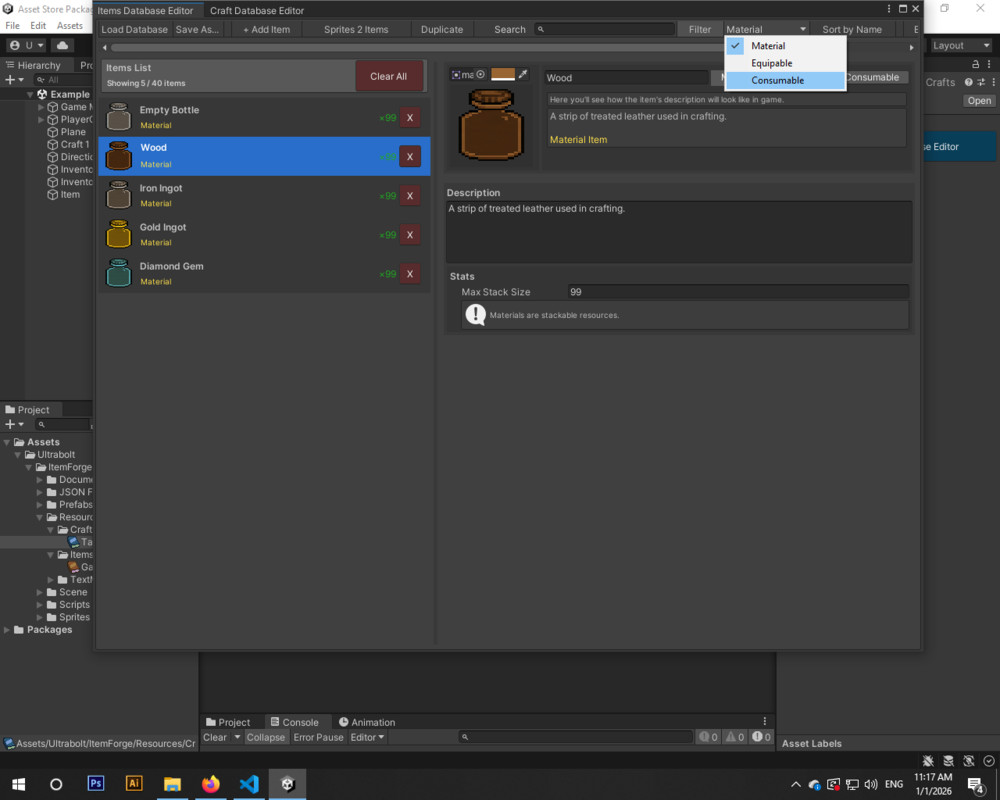Click the Clear All button in Items List
1000x800 pixels.
389,75
